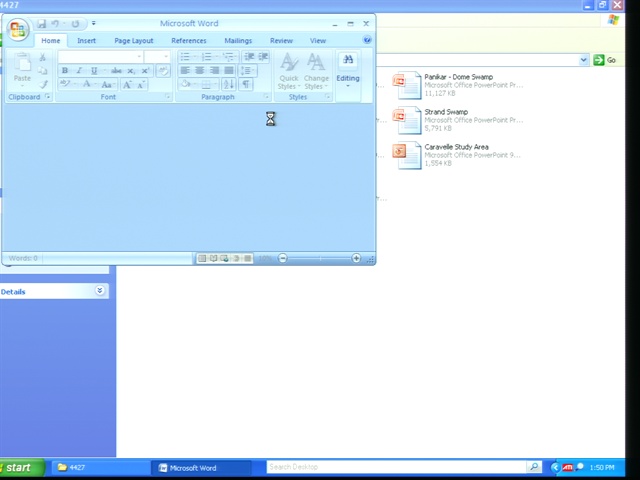Click the Undo arrow in Quick Access Toolbar
Image resolution: width=640 pixels, height=480 pixels.
55,24
